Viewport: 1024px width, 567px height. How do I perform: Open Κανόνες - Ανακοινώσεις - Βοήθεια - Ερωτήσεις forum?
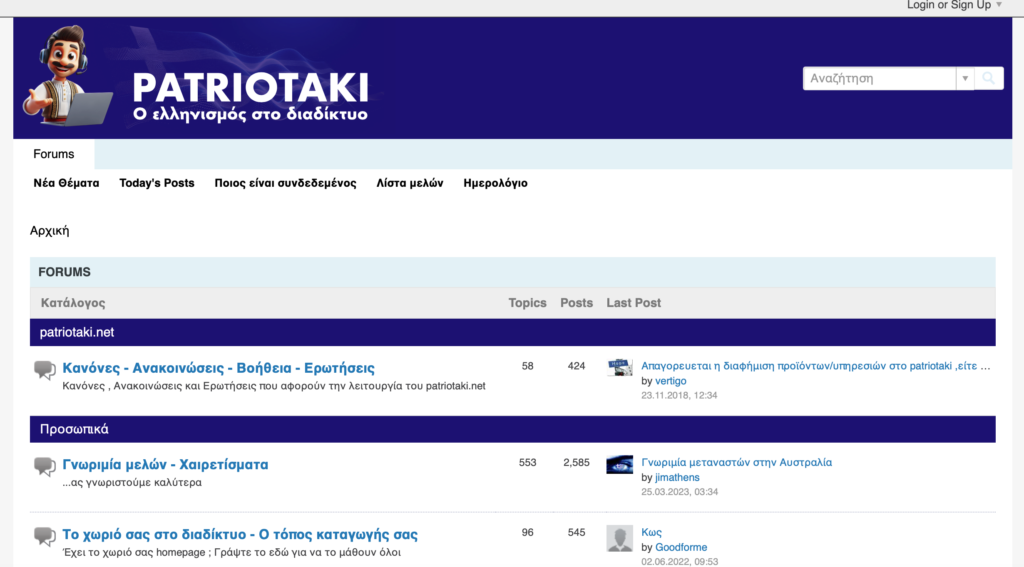pyautogui.click(x=218, y=368)
